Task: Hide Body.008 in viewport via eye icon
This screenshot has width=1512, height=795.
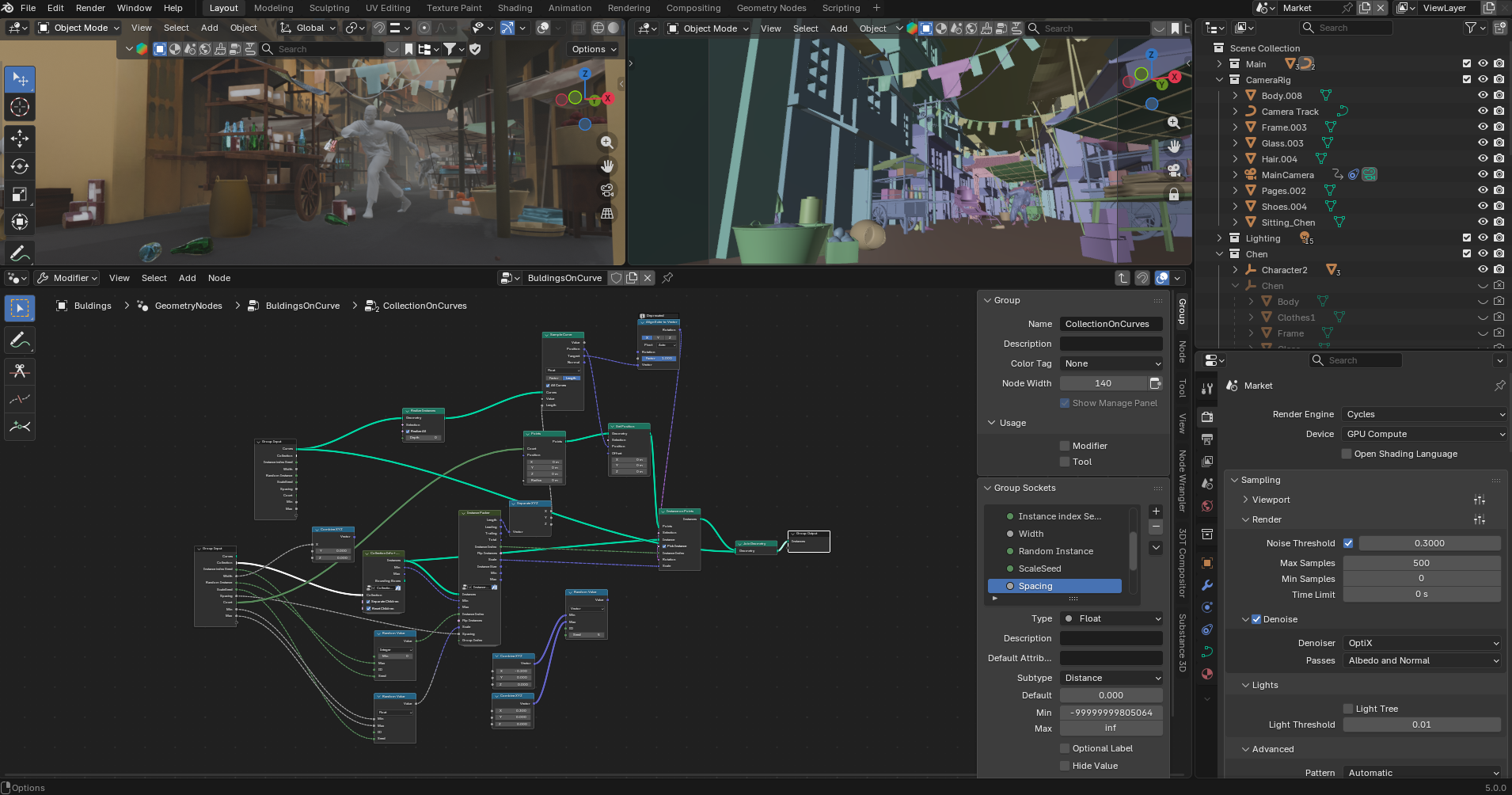Action: [1483, 96]
